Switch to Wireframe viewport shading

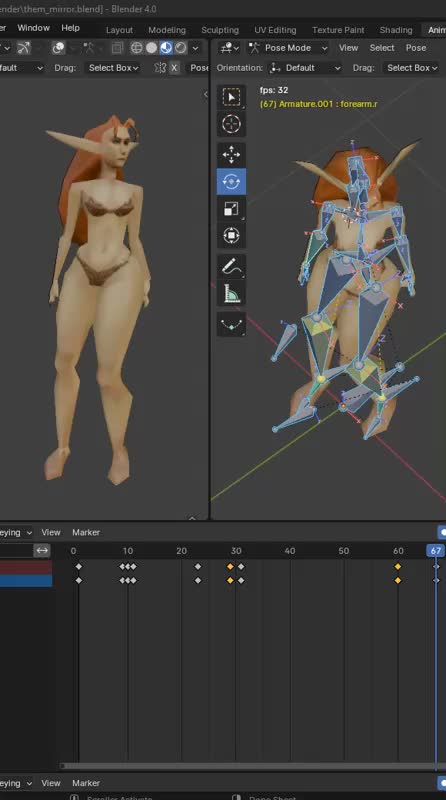tap(137, 48)
